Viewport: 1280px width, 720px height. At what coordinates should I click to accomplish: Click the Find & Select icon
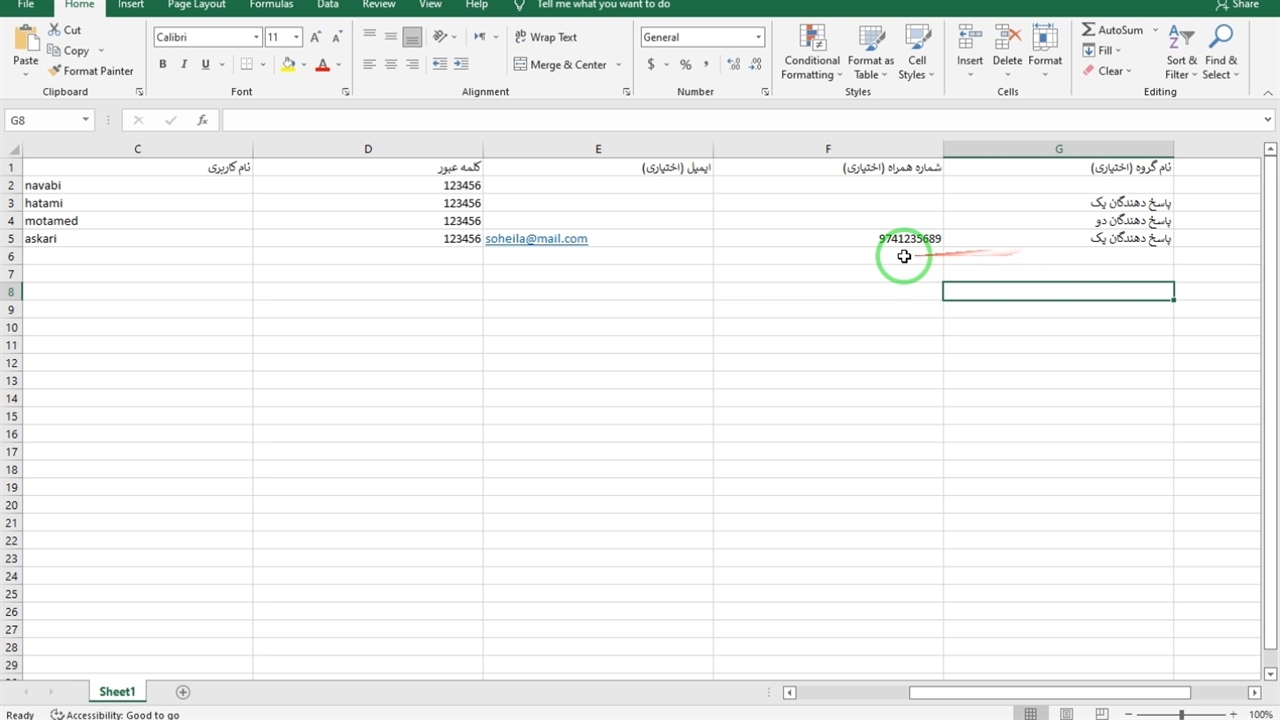coord(1220,39)
